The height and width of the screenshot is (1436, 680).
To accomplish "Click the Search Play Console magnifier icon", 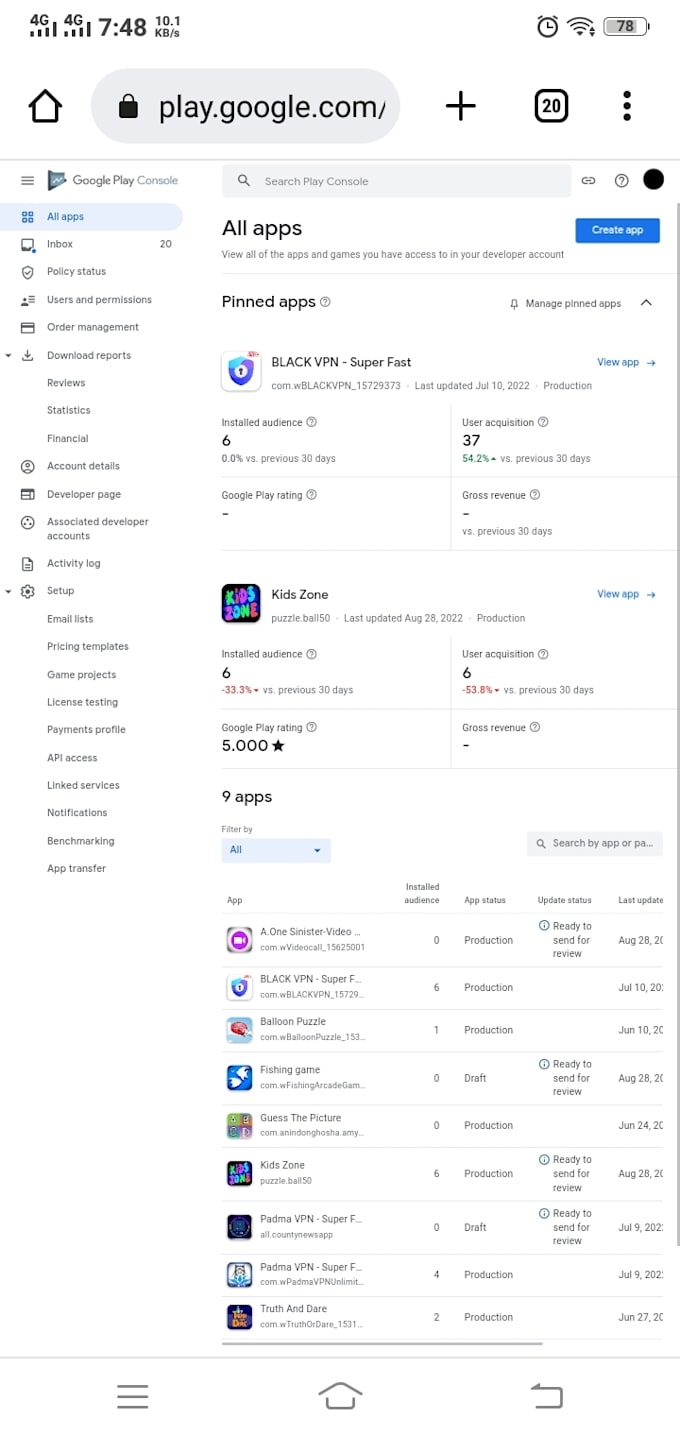I will point(243,180).
